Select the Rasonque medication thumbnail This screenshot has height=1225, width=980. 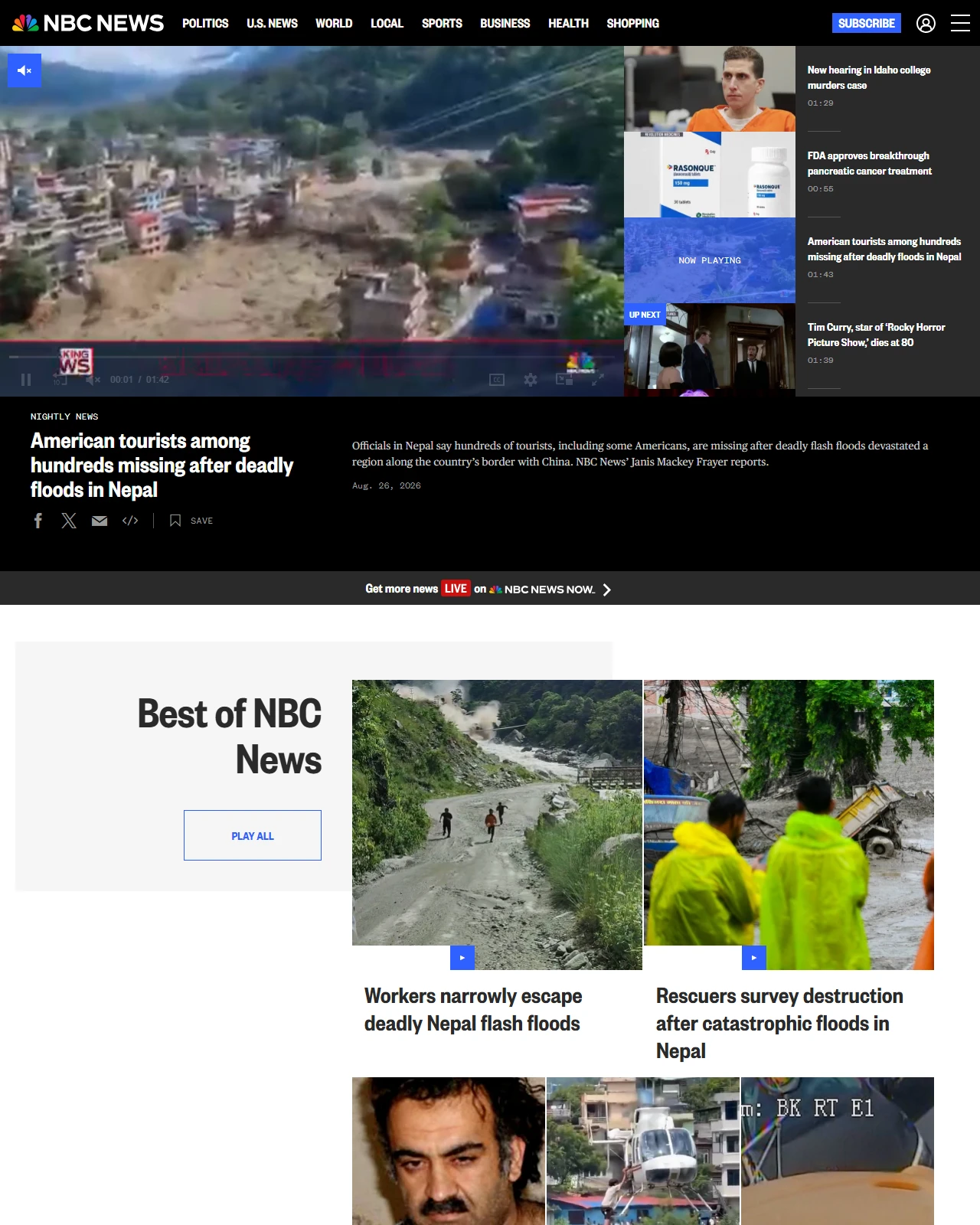pyautogui.click(x=710, y=175)
